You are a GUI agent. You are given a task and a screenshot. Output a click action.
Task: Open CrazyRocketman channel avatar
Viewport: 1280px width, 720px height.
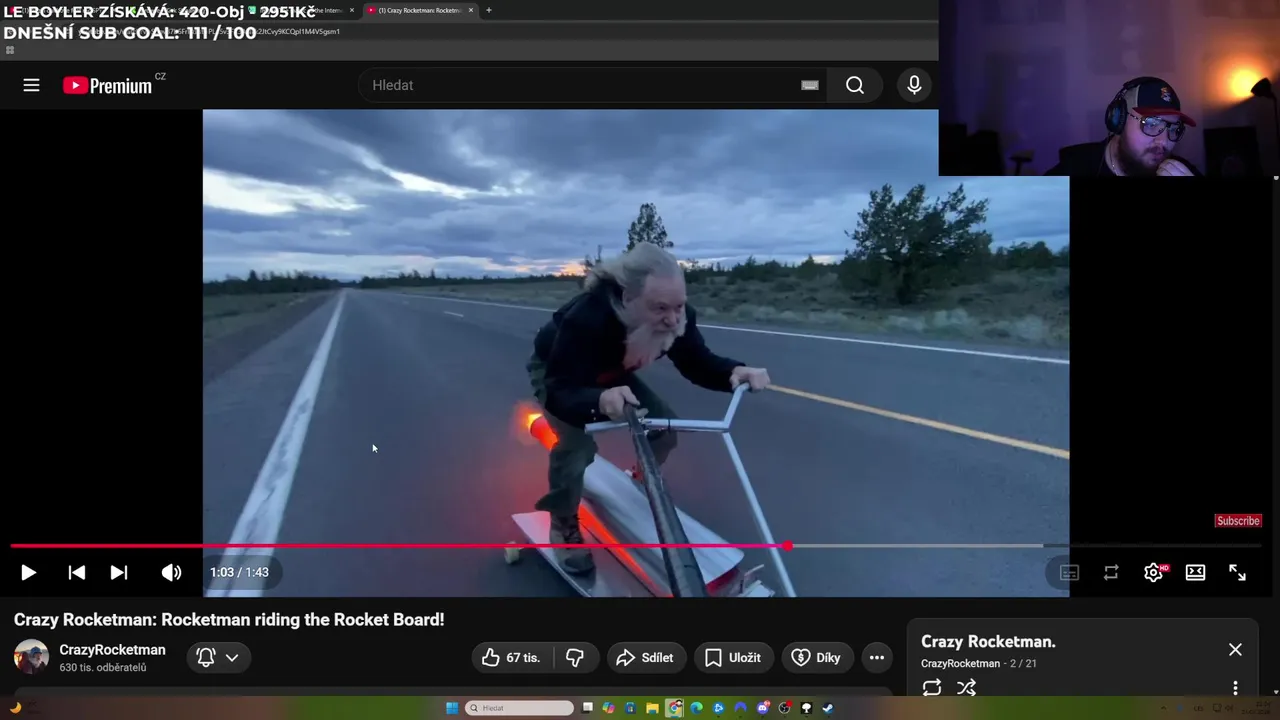pyautogui.click(x=31, y=657)
